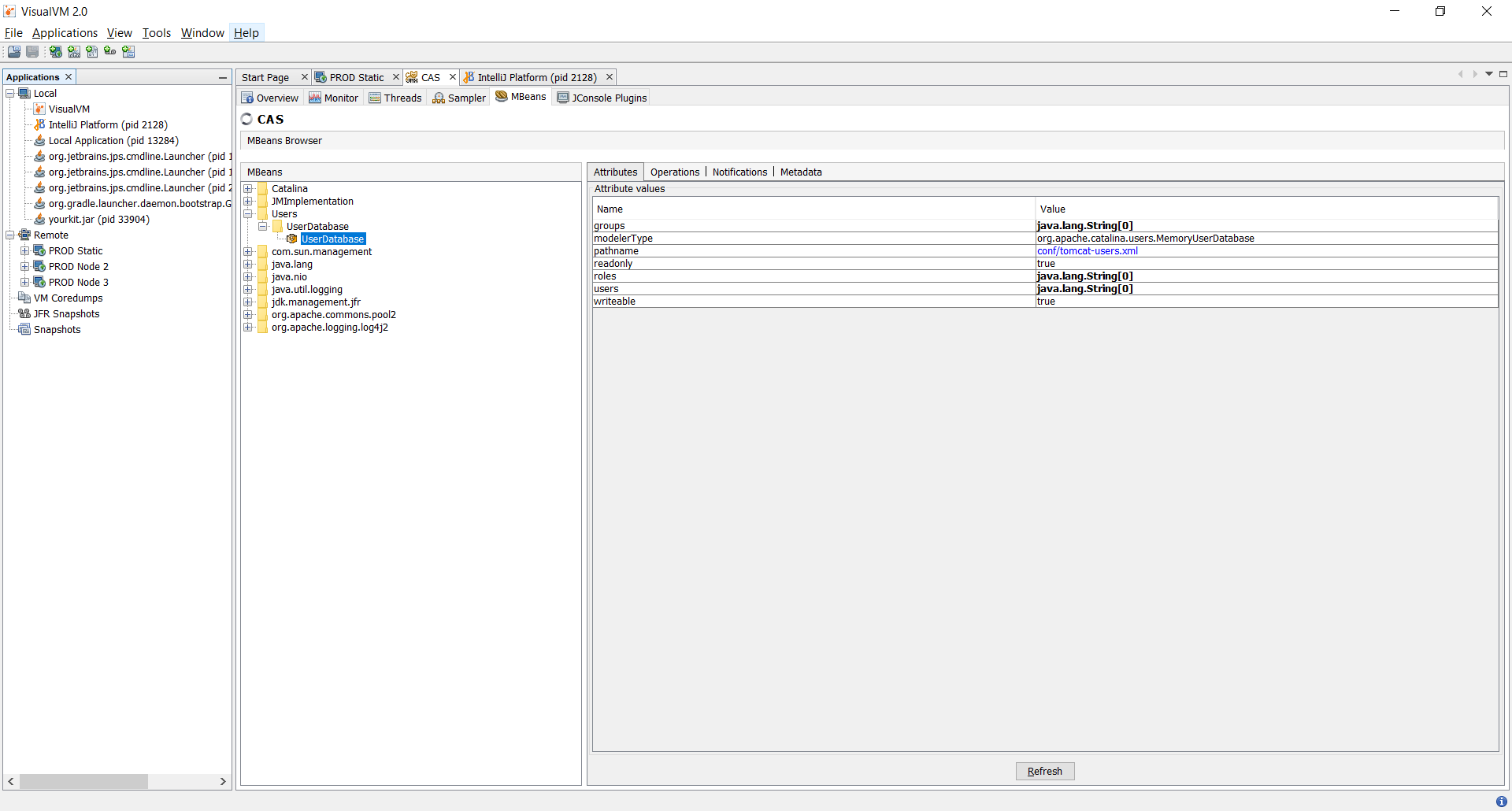Expand the Catalina MBean domain

pyautogui.click(x=248, y=189)
